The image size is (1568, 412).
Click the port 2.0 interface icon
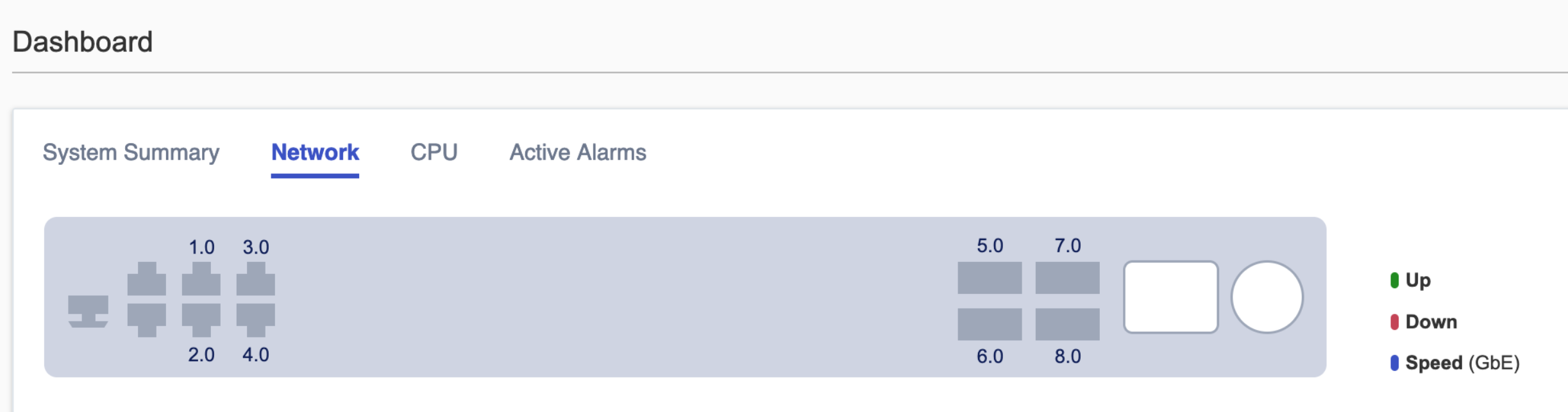point(201,319)
